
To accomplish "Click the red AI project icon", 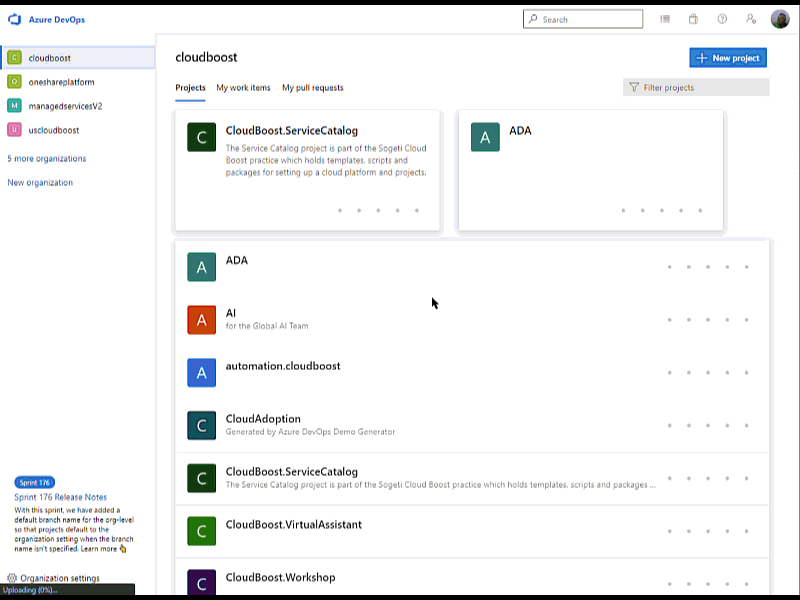I will click(x=202, y=320).
